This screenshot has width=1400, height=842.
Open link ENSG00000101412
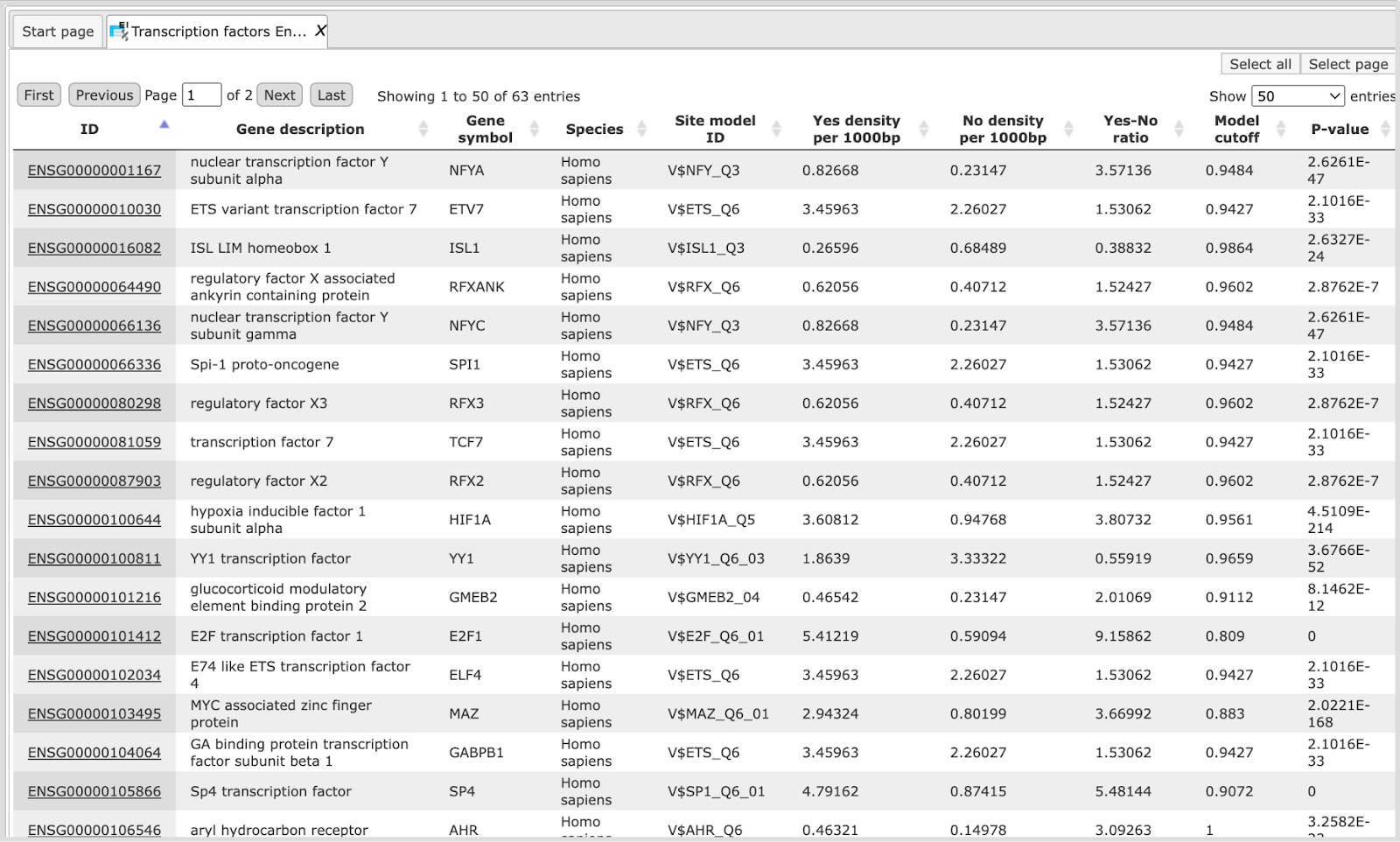[94, 636]
